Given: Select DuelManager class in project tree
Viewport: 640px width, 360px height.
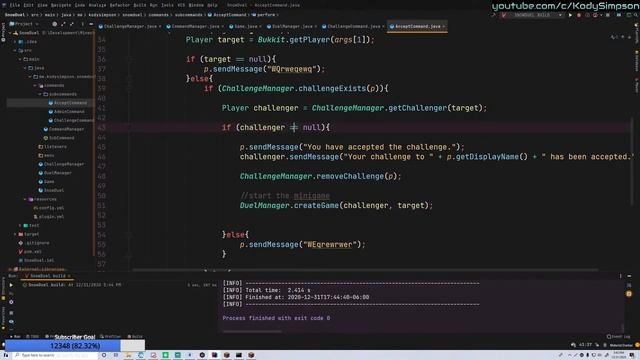Looking at the screenshot, I should pos(55,173).
